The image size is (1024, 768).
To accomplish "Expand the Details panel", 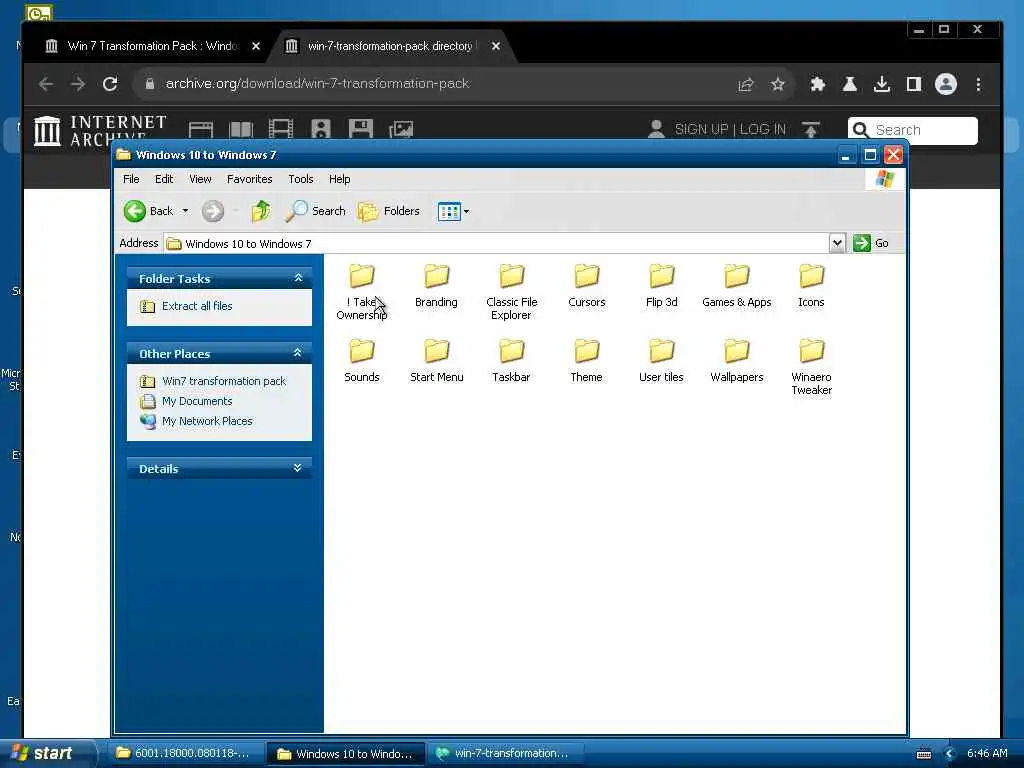I will (x=298, y=468).
